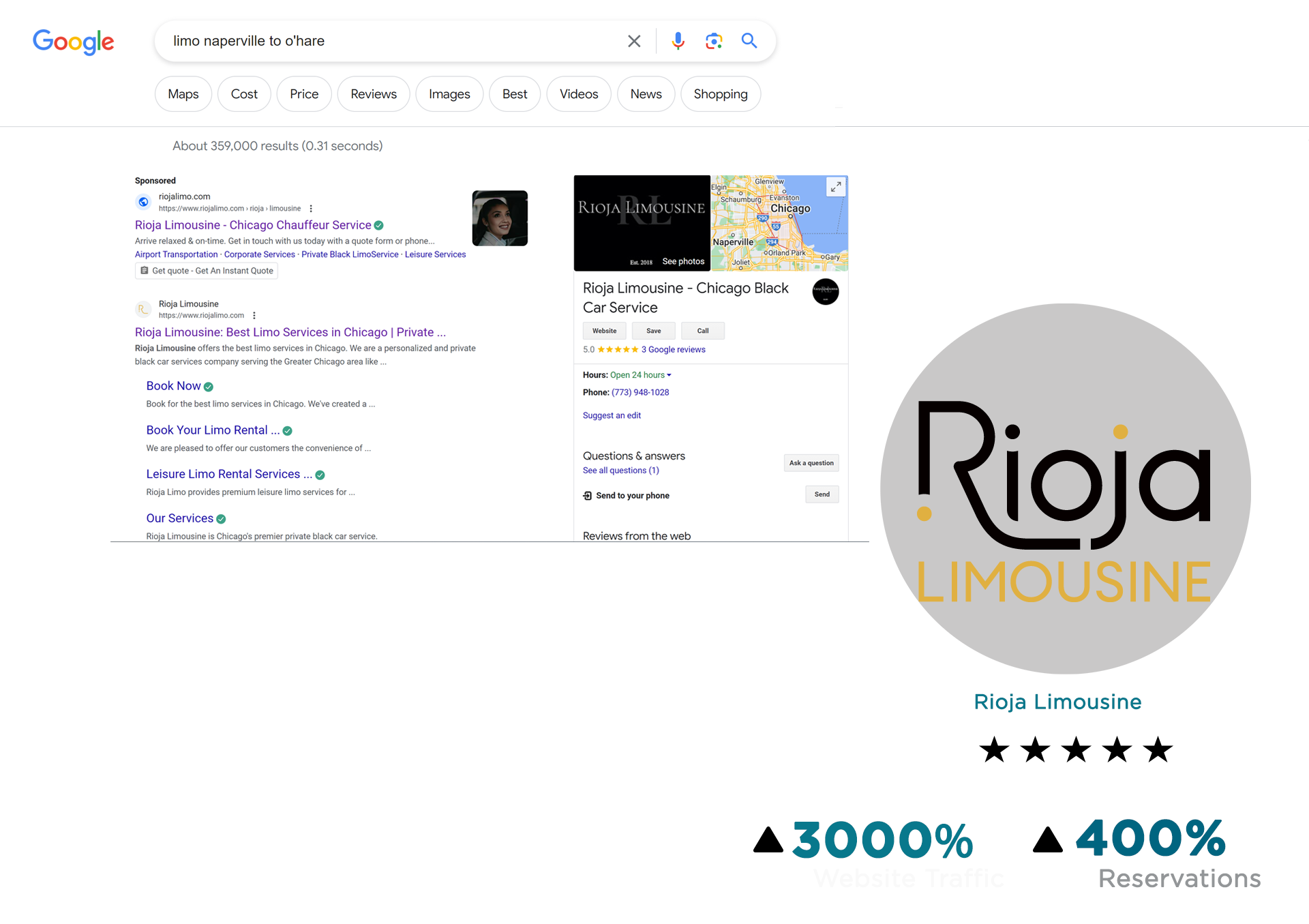The width and height of the screenshot is (1309, 924).
Task: Open three-dot menu next to riojalimo.com sponsored URL
Action: pos(311,209)
